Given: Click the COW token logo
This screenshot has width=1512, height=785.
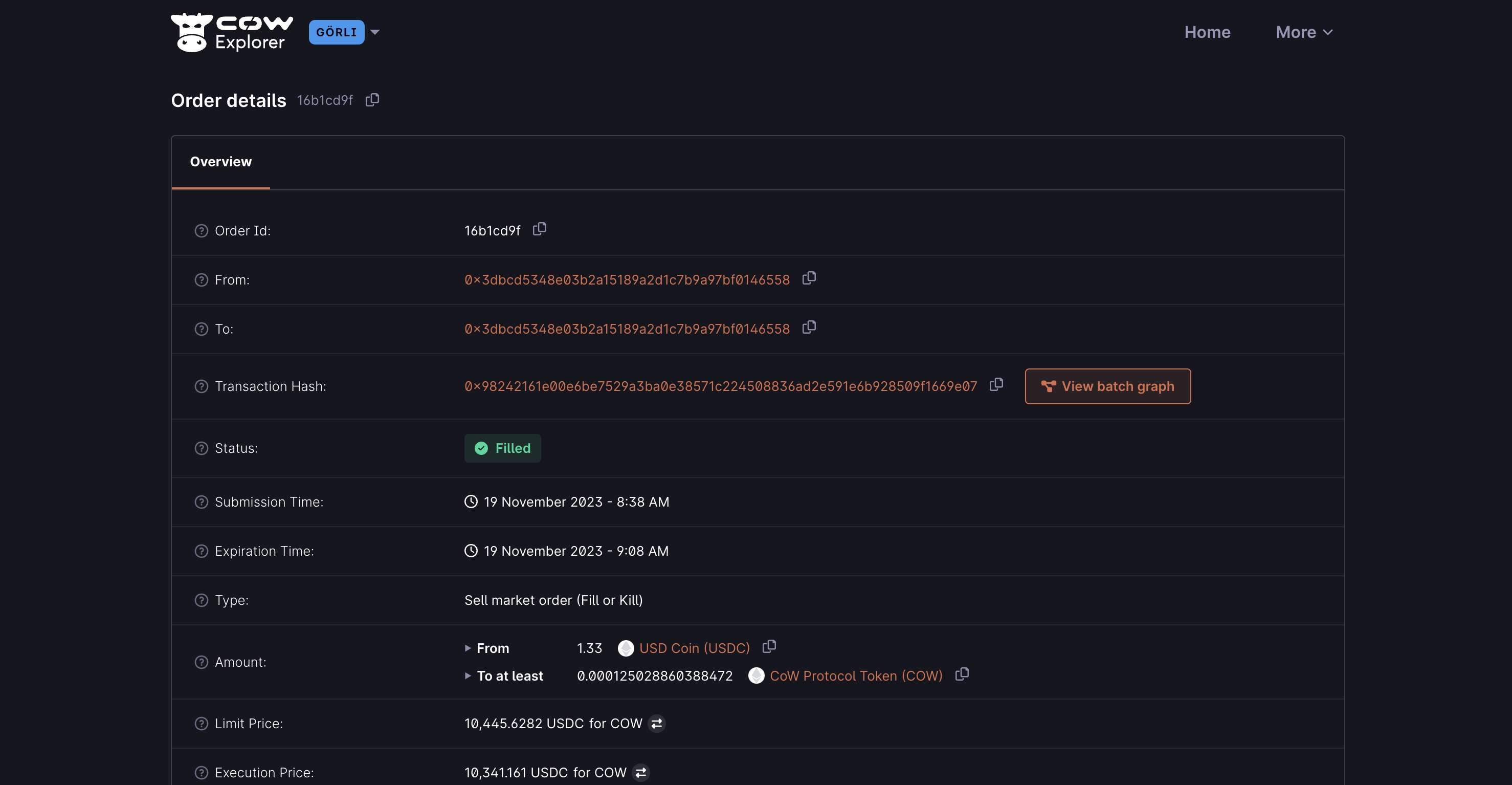Looking at the screenshot, I should (x=756, y=676).
